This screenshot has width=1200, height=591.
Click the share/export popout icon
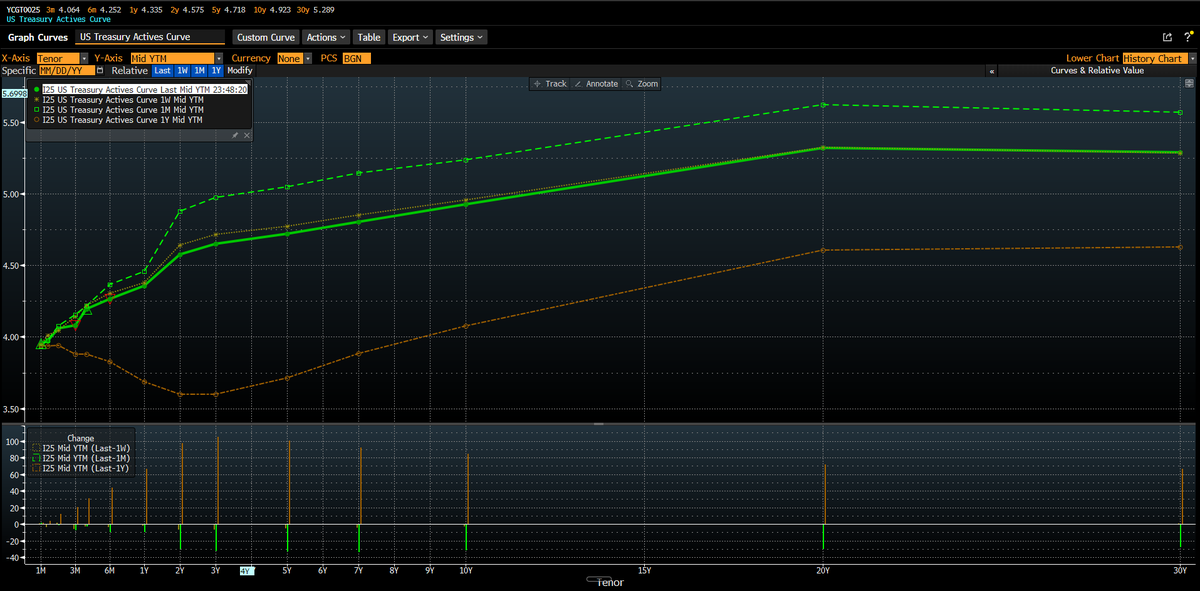point(1166,37)
